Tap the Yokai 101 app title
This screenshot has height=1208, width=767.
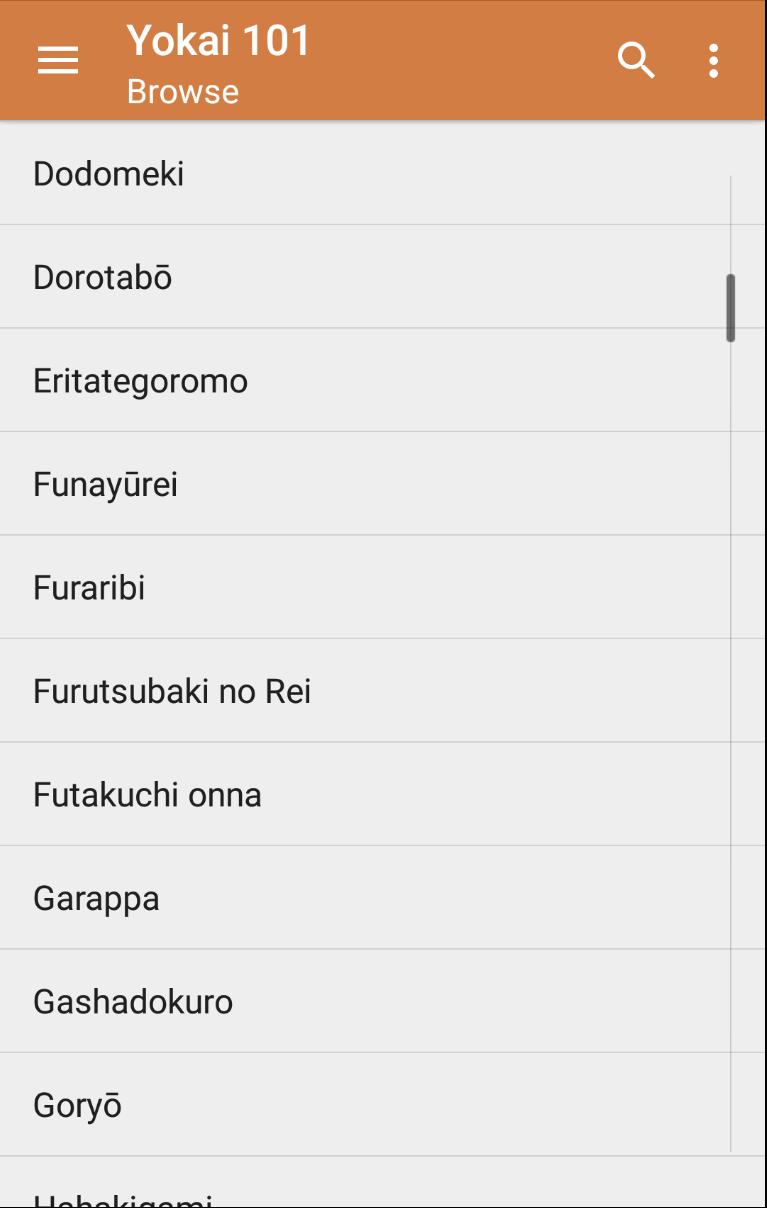219,41
